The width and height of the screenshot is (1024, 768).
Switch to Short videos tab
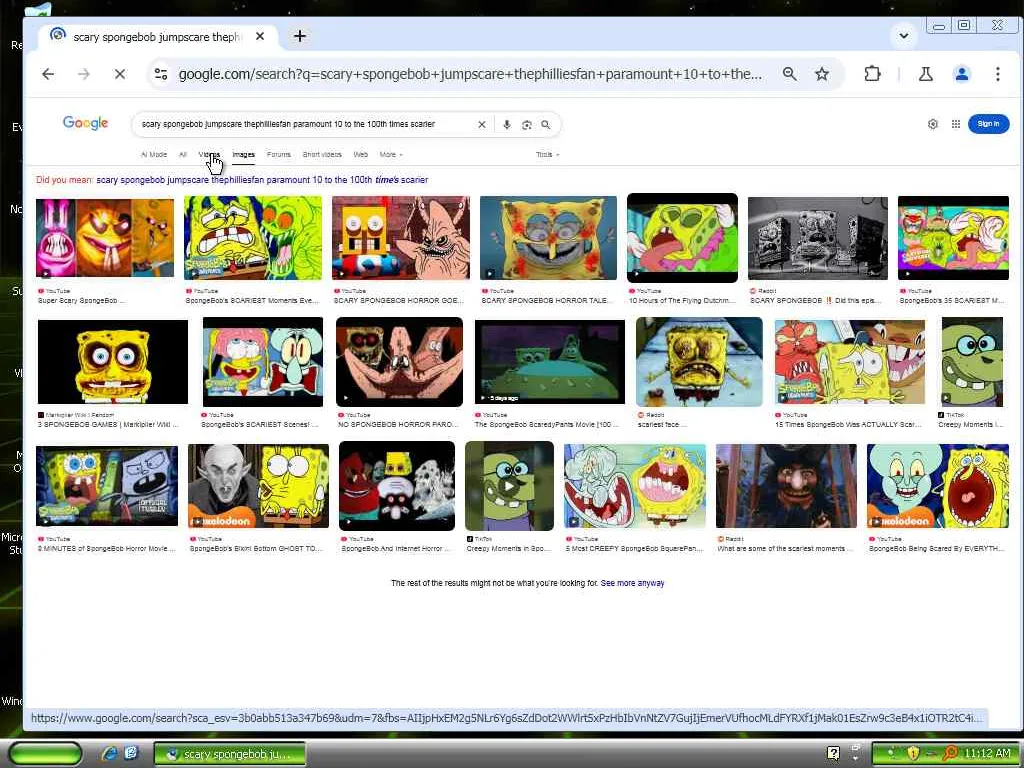322,155
